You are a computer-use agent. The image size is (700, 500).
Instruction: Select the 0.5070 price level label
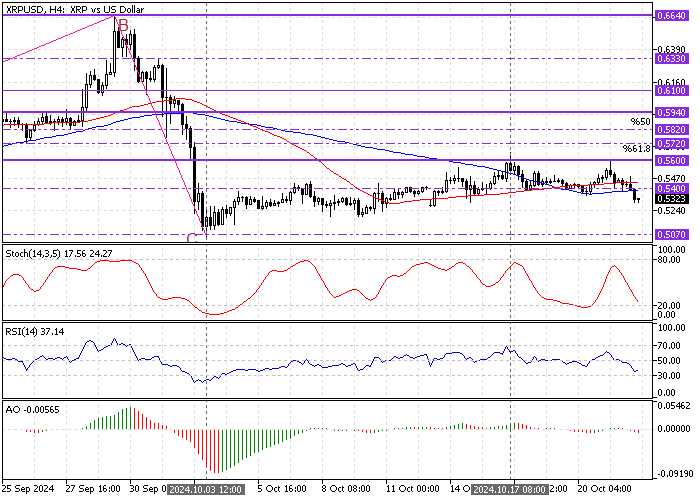point(671,234)
